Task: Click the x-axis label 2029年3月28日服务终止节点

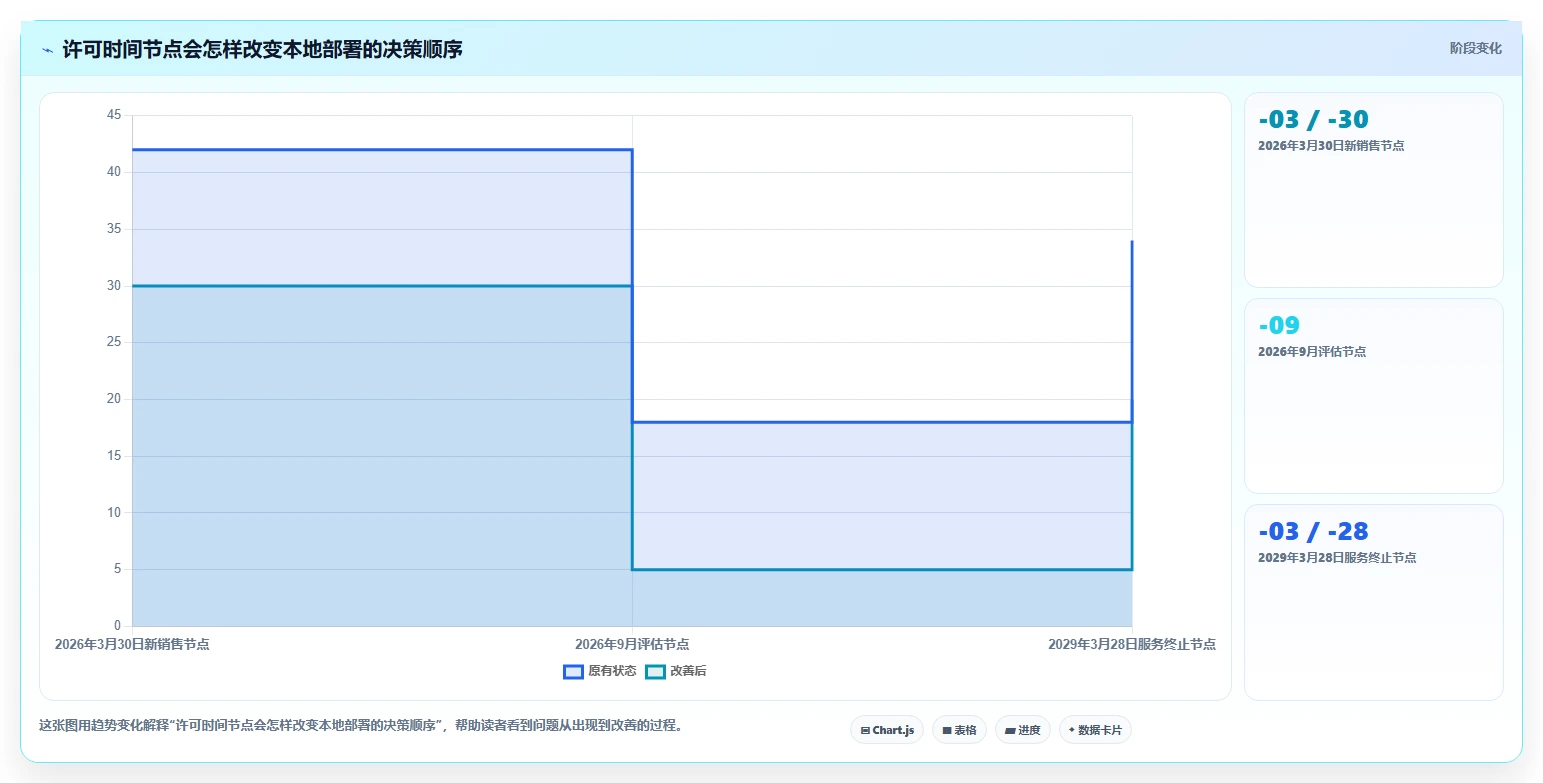Action: tap(1132, 644)
